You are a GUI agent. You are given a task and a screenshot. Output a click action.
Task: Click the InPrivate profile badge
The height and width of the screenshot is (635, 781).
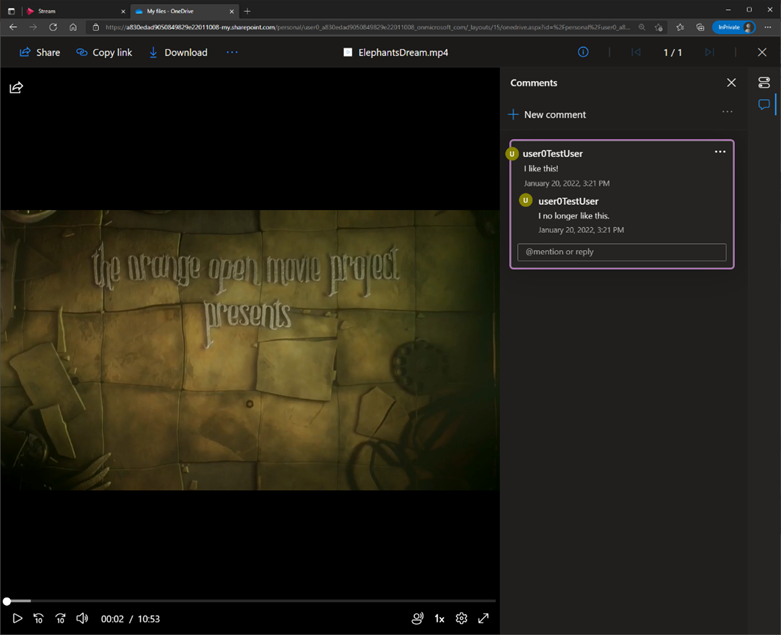coord(733,27)
